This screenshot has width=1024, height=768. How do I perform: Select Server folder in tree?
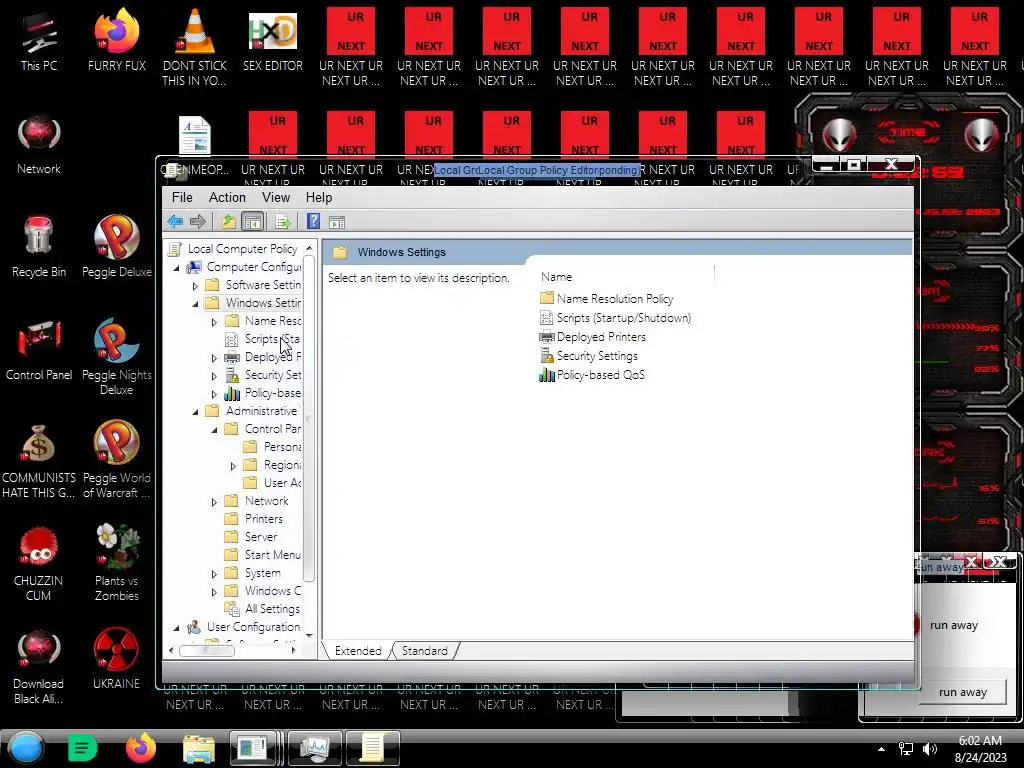click(x=261, y=537)
